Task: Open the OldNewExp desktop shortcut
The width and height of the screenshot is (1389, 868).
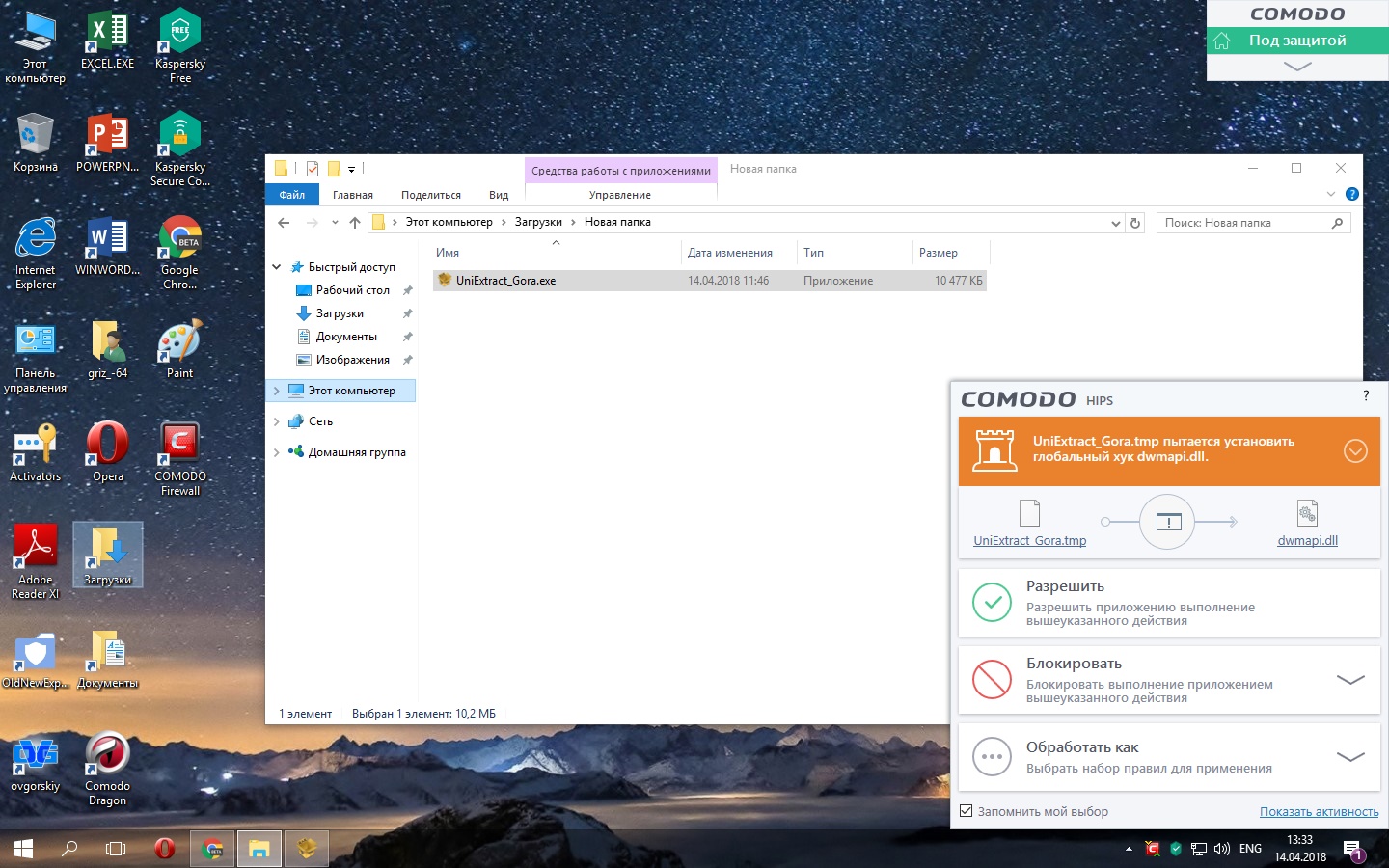Action: (36, 660)
